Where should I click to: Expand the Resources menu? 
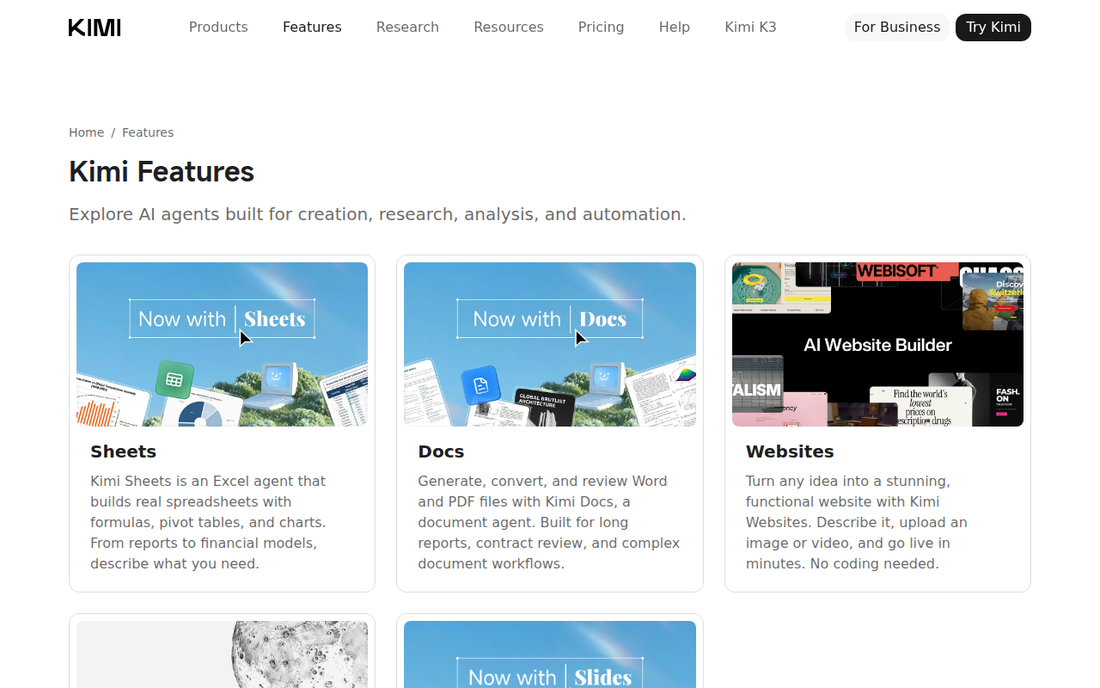coord(509,27)
